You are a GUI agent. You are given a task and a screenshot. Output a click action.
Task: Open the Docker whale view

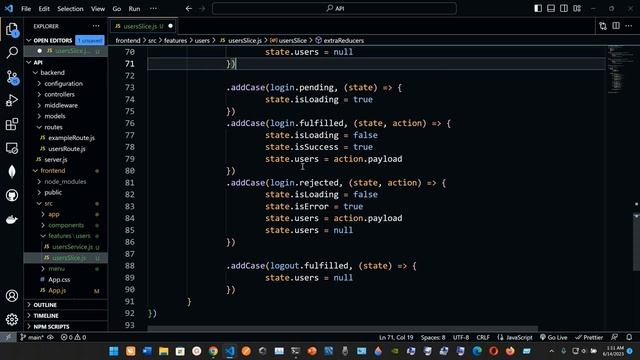click(x=12, y=220)
